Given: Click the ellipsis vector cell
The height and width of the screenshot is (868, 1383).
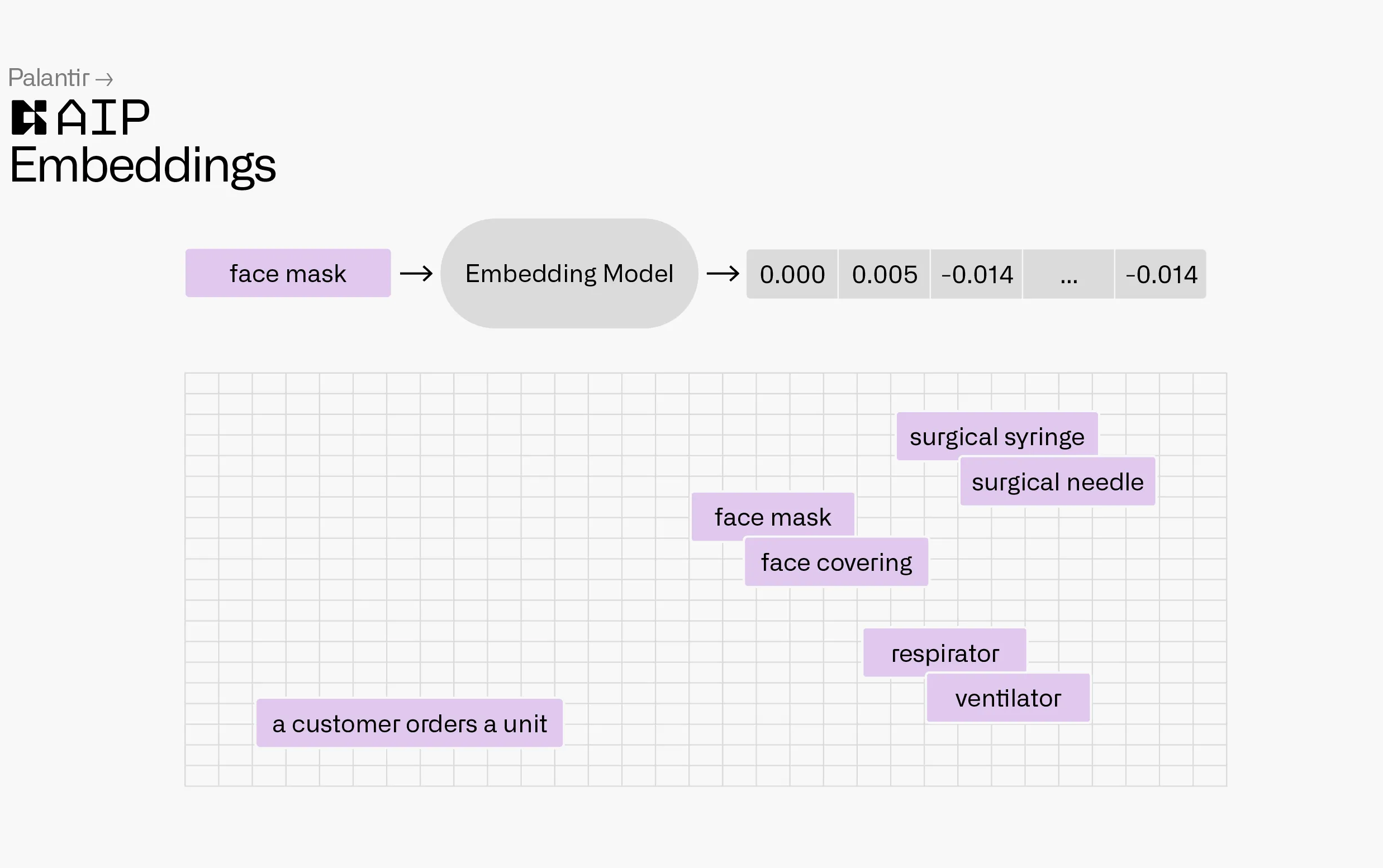Looking at the screenshot, I should pos(1068,274).
